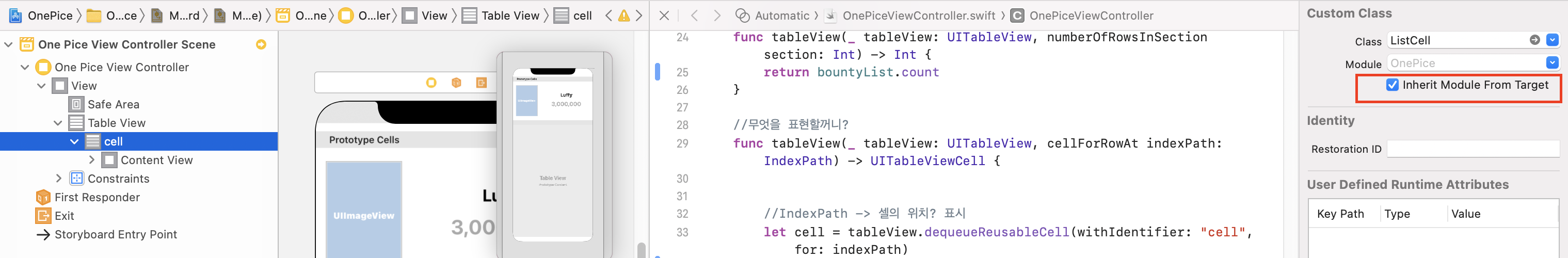Open OnePiceViewController.swift in jump bar
Viewport: 1568px width, 258px height.
(x=910, y=15)
